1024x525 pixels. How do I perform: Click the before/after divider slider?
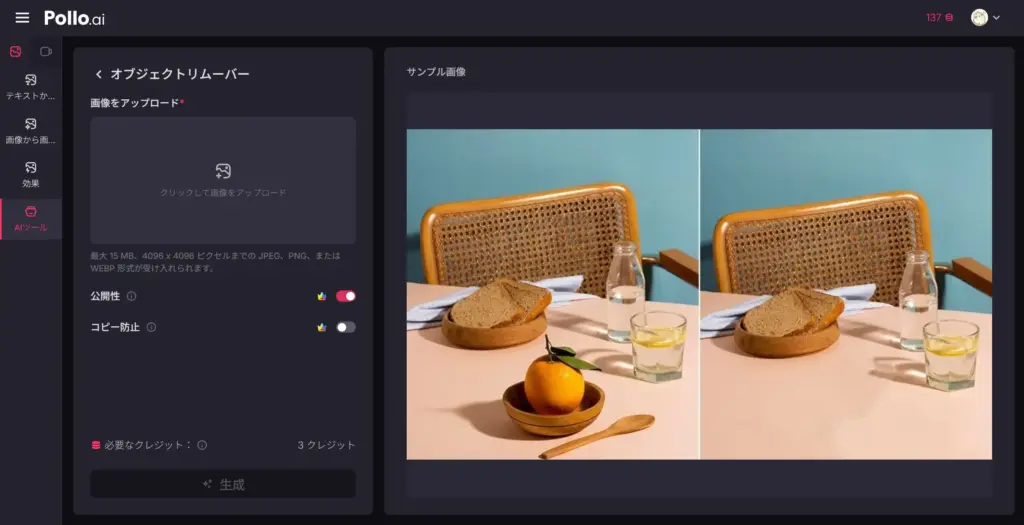(x=699, y=294)
